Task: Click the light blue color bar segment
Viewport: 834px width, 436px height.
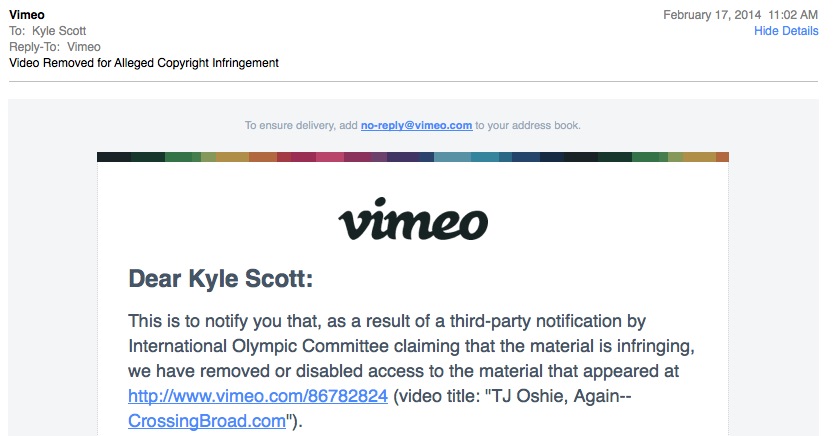Action: point(452,157)
